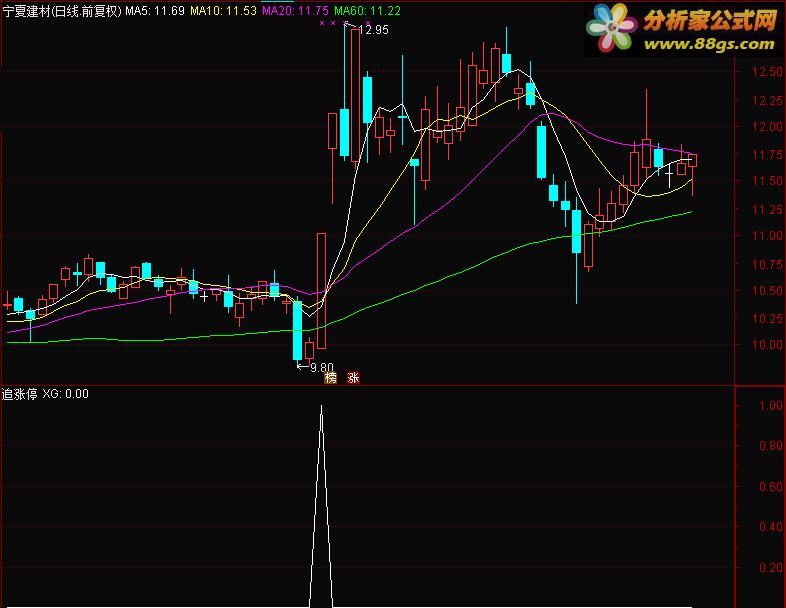Click the white XG signal spike peak
786x608 pixels.
click(321, 406)
